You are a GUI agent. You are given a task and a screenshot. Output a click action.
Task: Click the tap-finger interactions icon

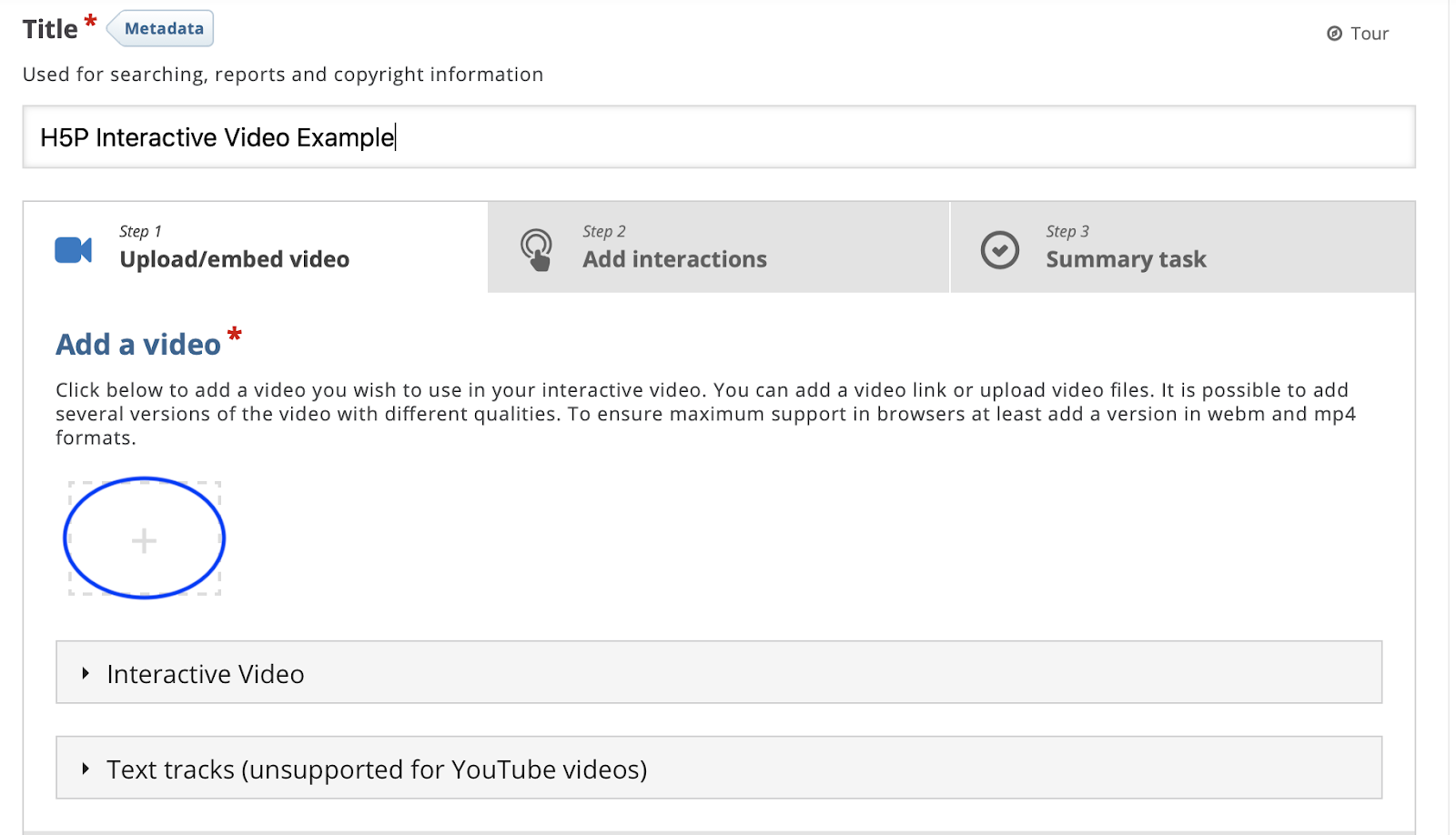coord(537,250)
